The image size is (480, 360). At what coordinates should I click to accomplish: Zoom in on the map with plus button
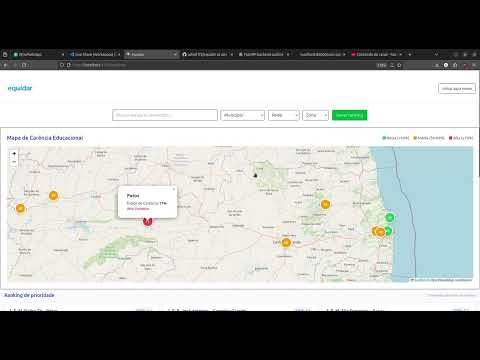14,154
